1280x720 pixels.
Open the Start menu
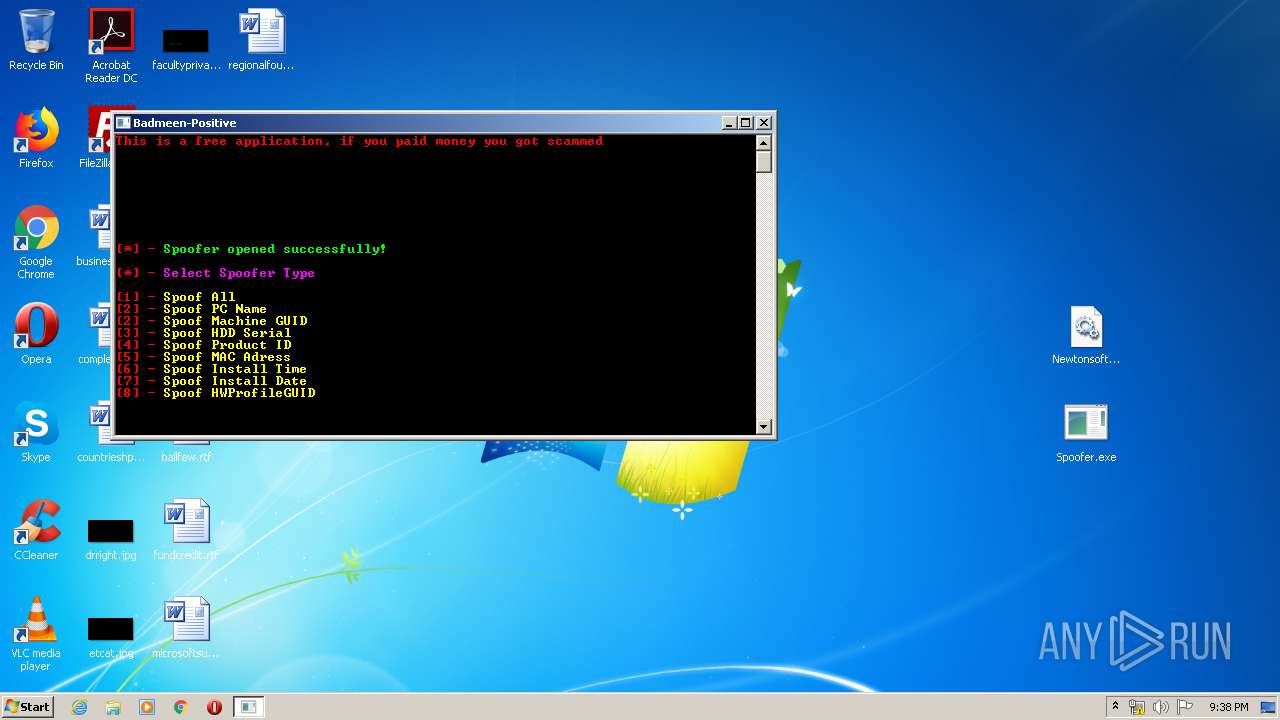point(27,707)
